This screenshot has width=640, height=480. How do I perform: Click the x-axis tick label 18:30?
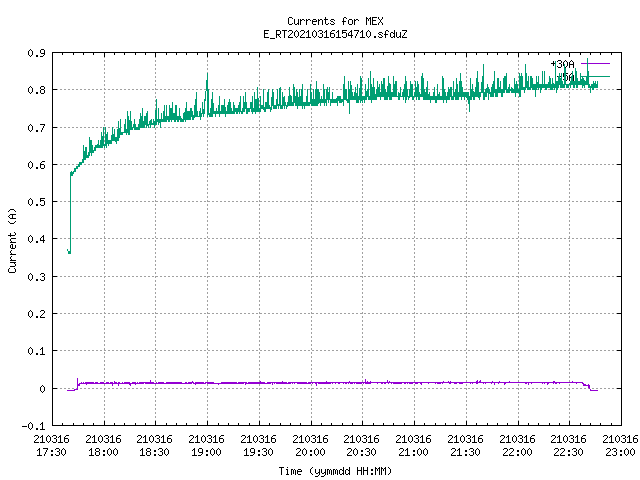(155, 452)
